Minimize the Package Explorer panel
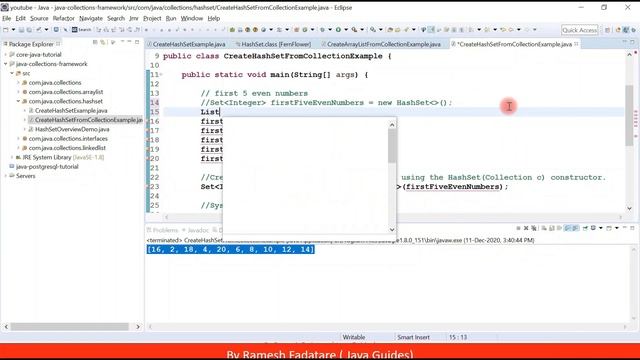The width and height of the screenshot is (640, 360). [x=129, y=42]
